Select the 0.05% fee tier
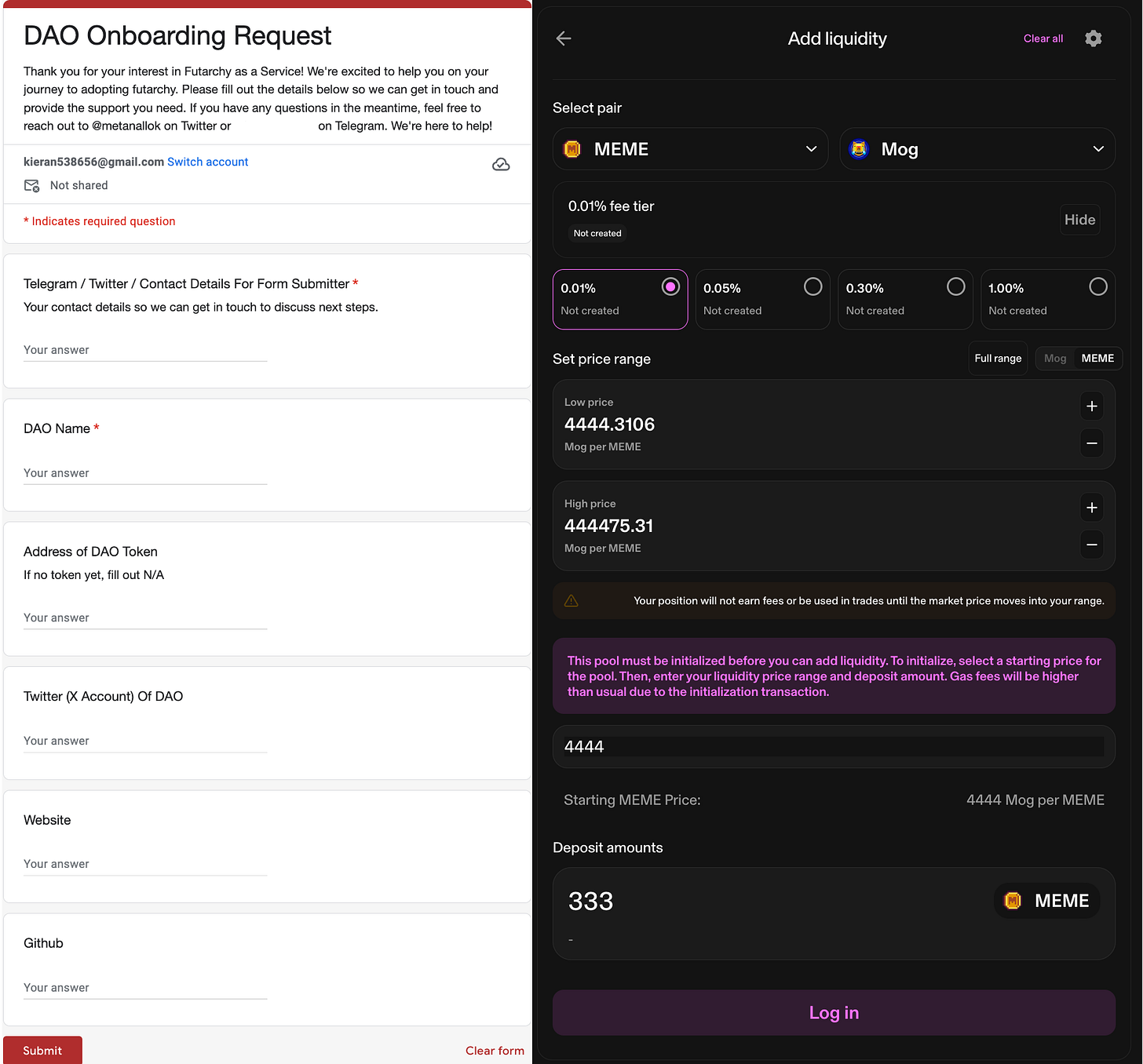 (x=763, y=299)
